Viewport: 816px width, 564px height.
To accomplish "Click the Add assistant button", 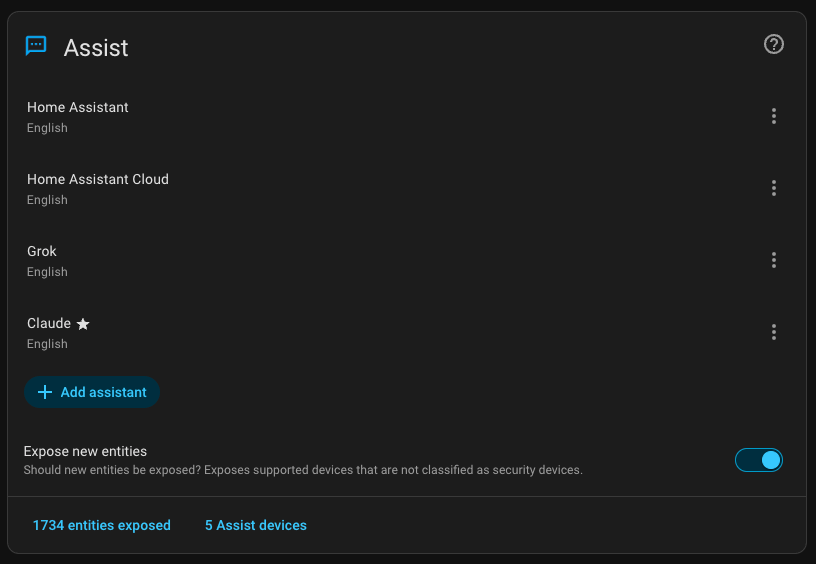I will click(x=92, y=392).
